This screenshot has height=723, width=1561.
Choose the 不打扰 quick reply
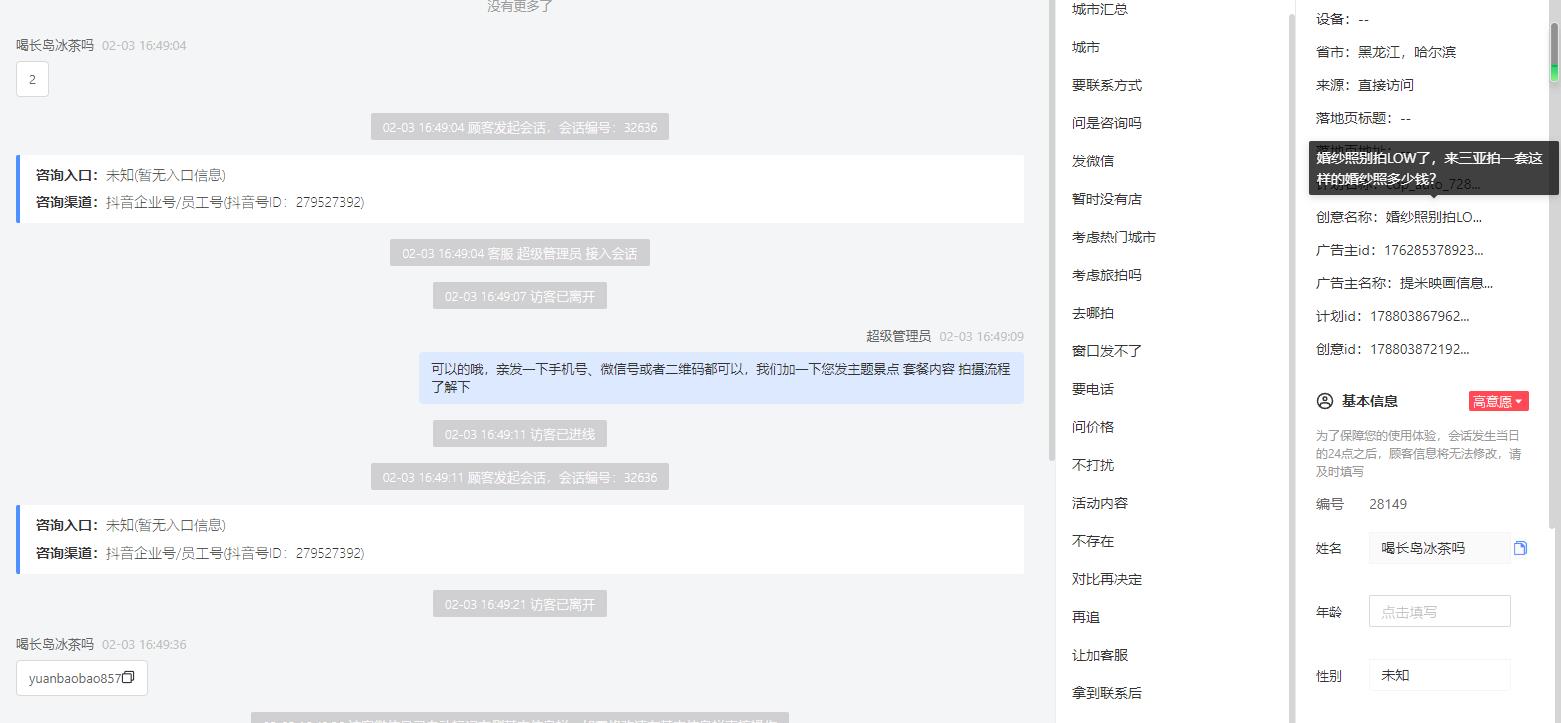point(1093,465)
